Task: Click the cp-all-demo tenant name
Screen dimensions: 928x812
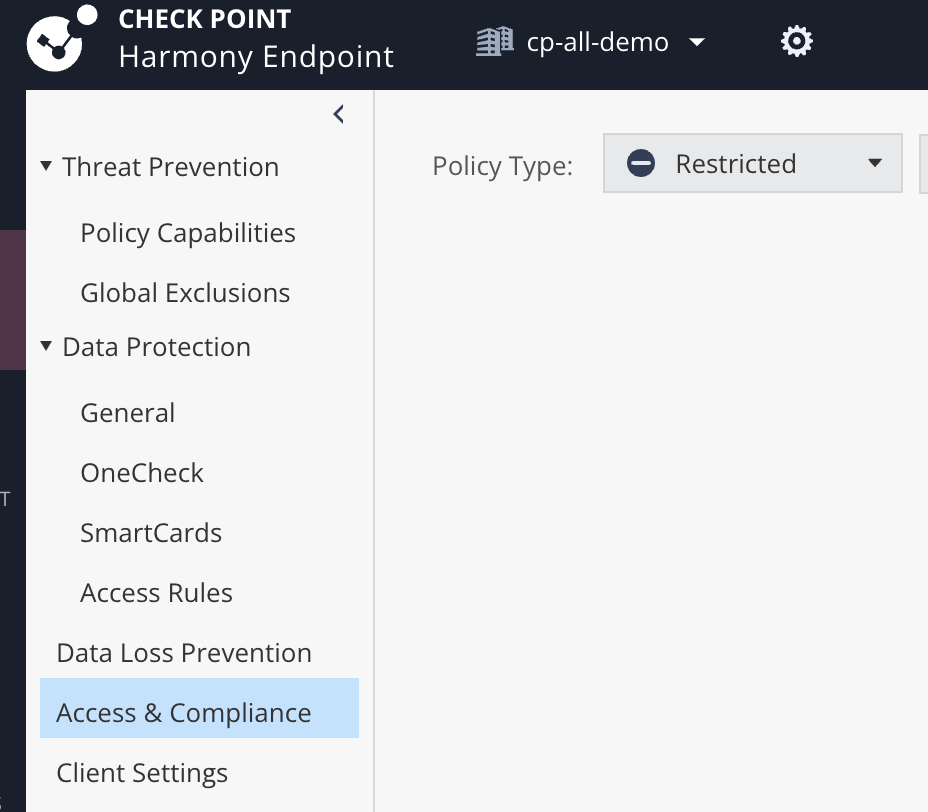Action: coord(596,42)
